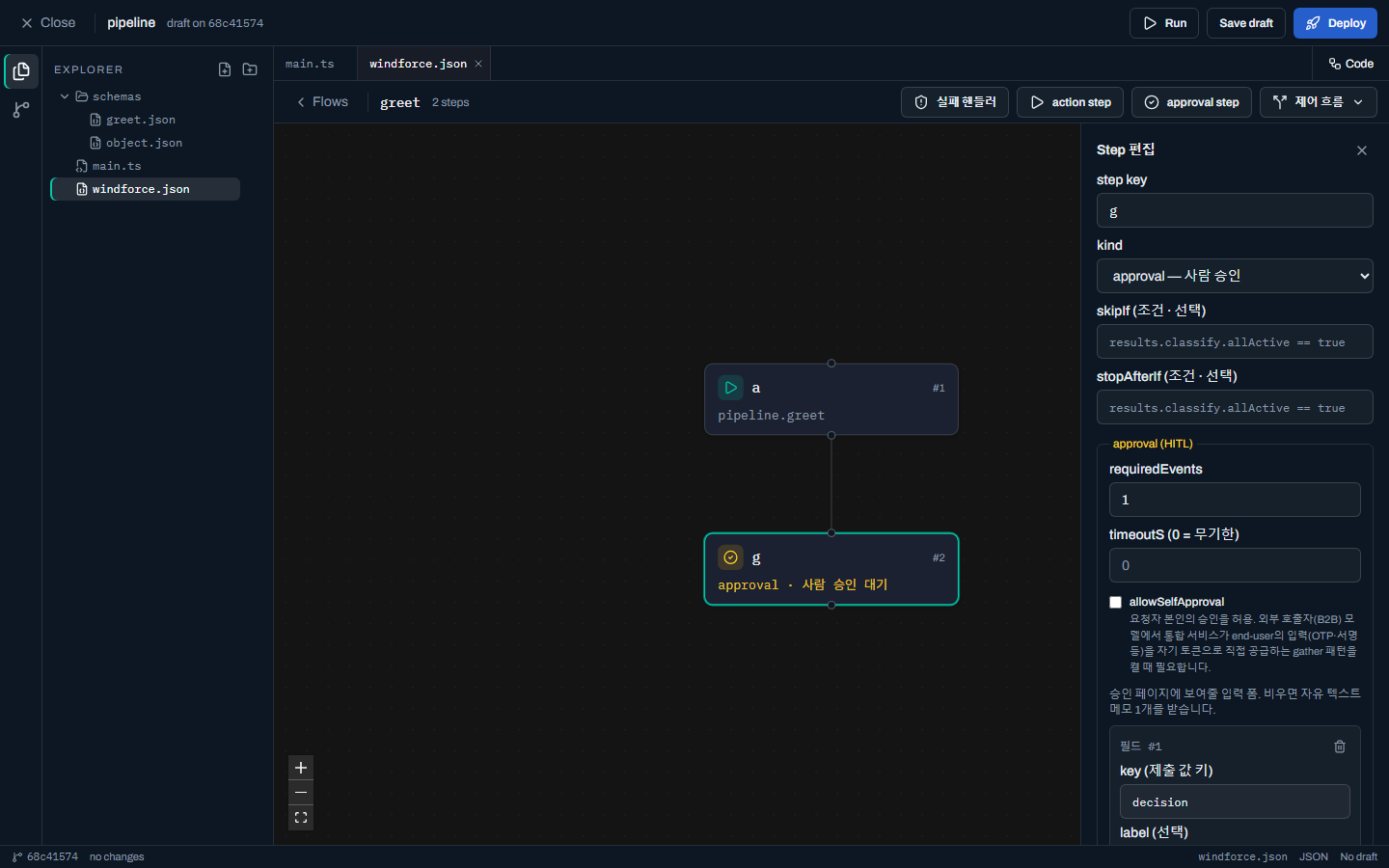Select the windforce.json editor tab
Image resolution: width=1389 pixels, height=868 pixels.
[x=419, y=64]
